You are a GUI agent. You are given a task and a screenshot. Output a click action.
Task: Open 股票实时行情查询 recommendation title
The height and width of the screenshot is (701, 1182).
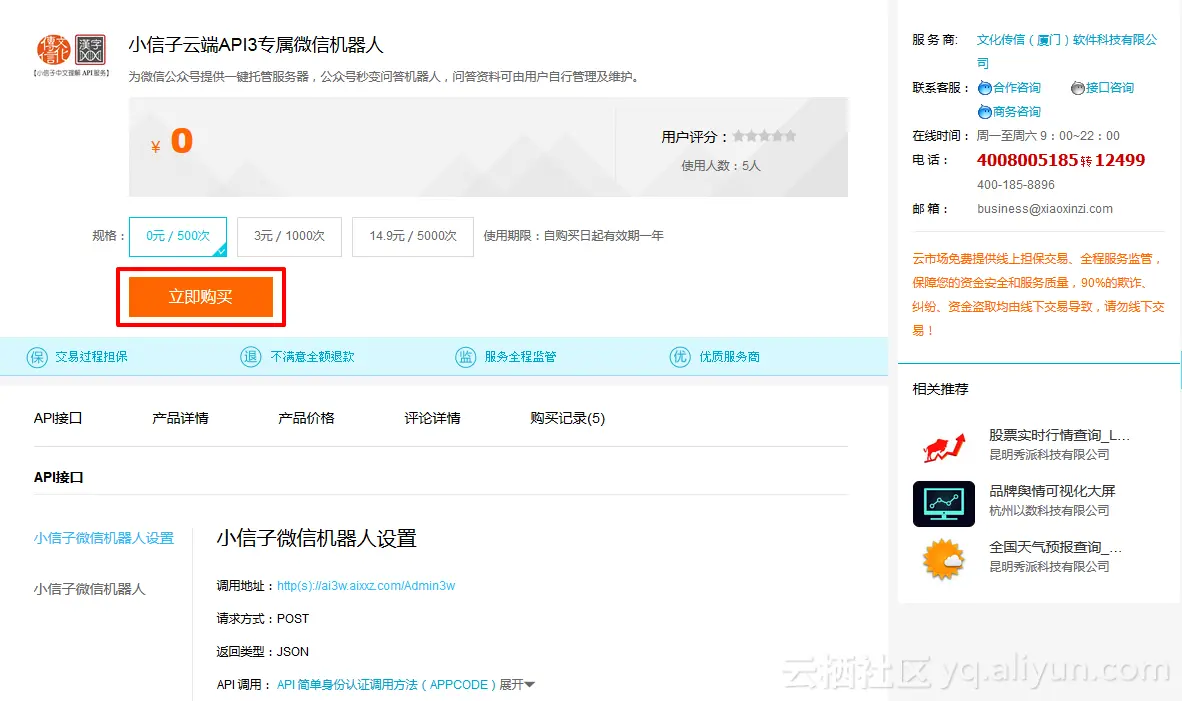coord(1059,436)
